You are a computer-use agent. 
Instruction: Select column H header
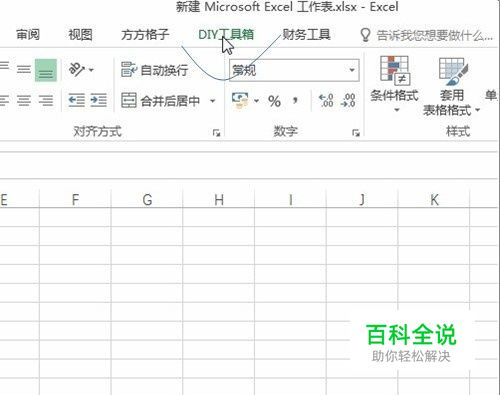click(219, 200)
